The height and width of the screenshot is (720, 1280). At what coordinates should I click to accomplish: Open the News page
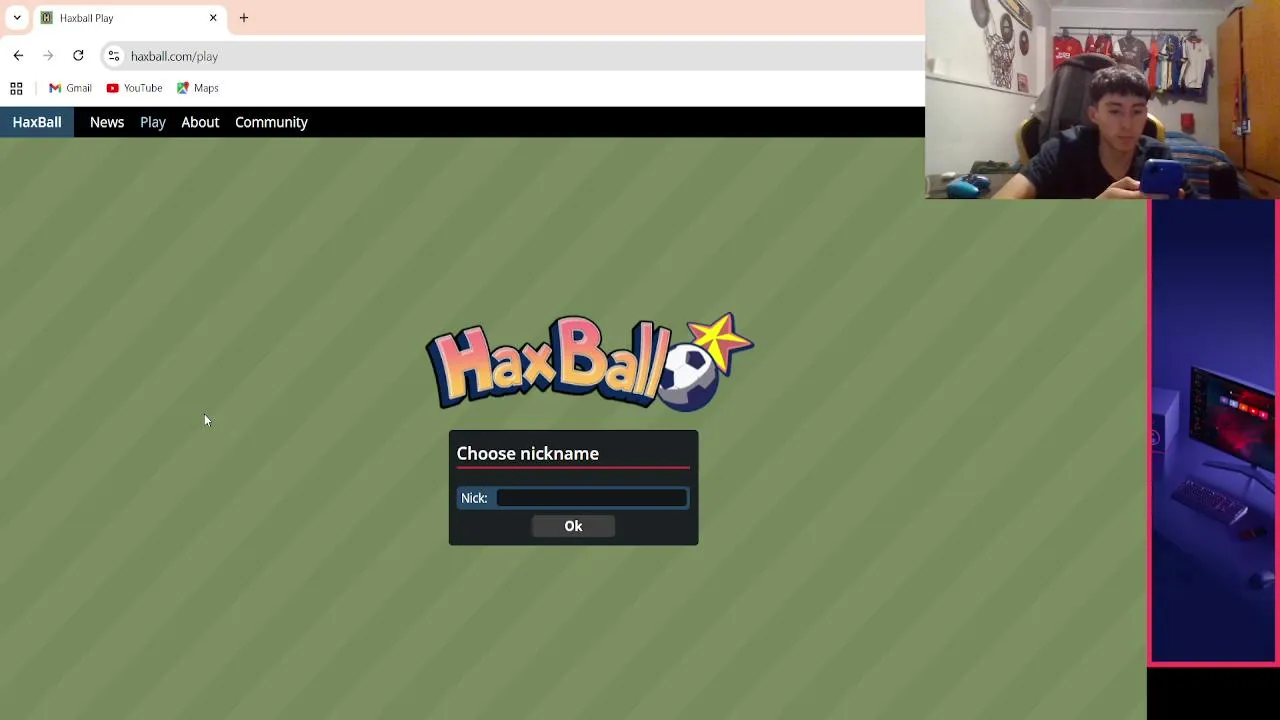(x=107, y=122)
